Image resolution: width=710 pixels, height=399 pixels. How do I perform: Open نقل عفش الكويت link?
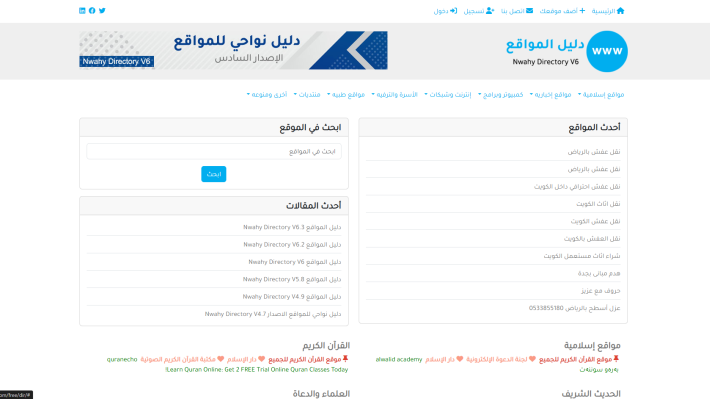pos(595,221)
